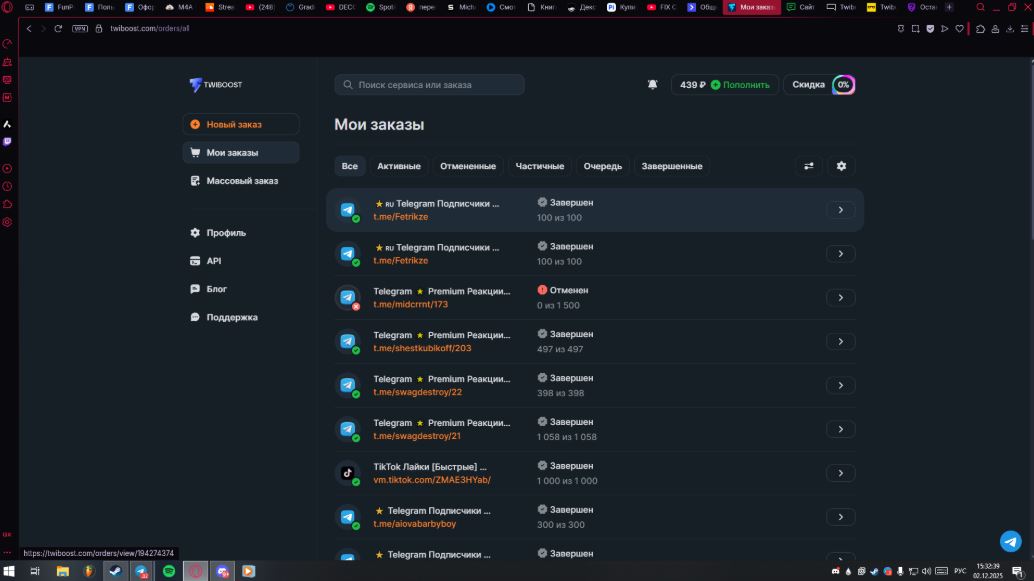Open Steam from the Windows taskbar
1034x581 pixels.
tap(117, 571)
